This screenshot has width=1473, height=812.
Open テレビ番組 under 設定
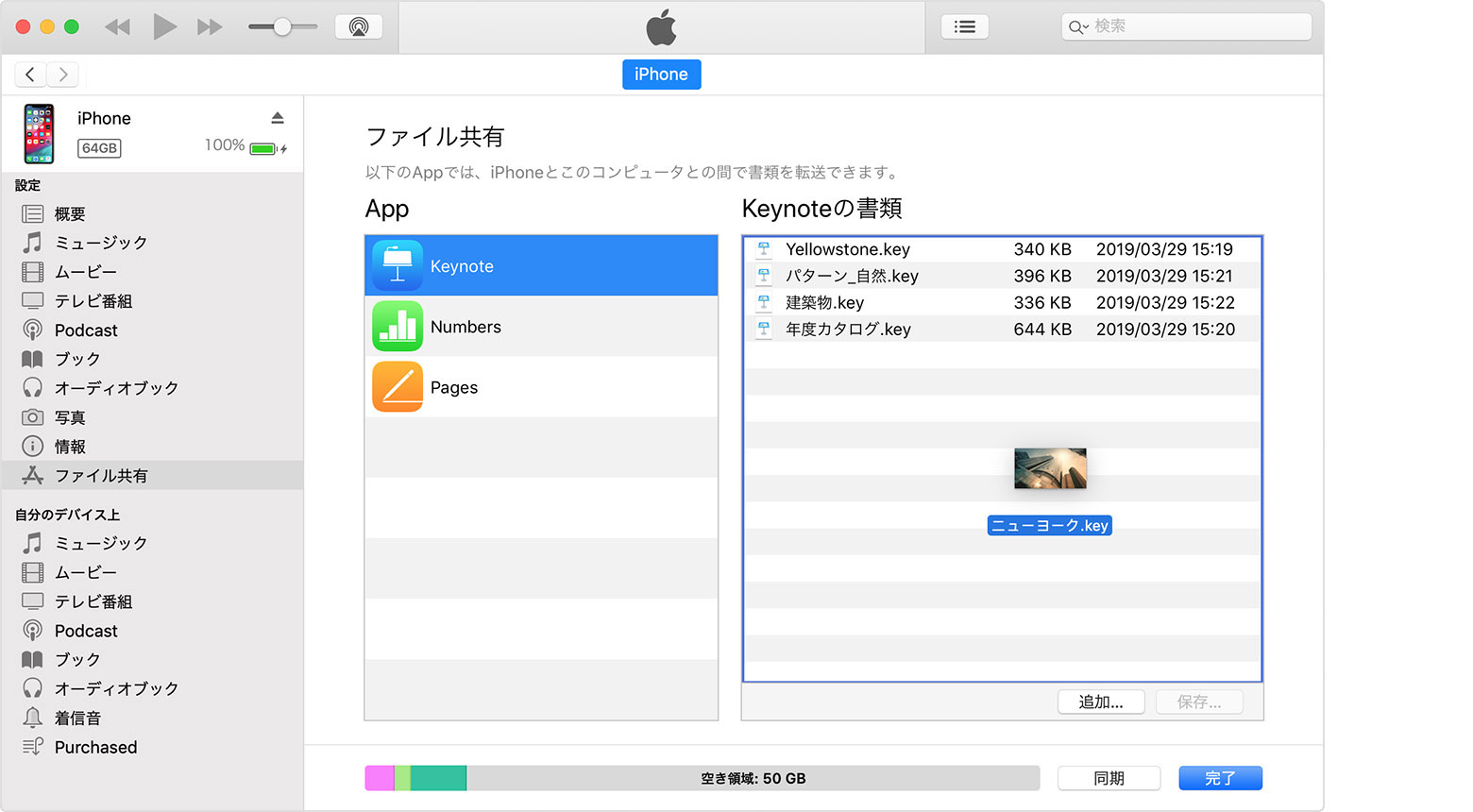coord(153,301)
